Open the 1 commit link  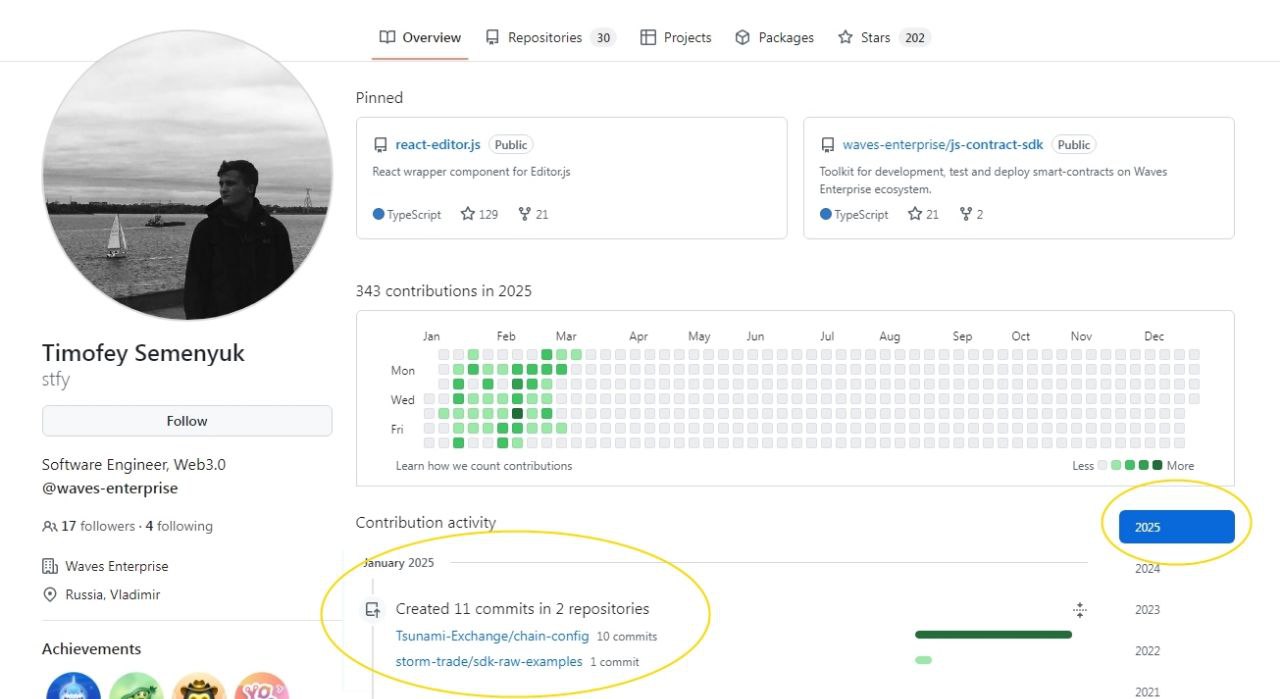click(615, 662)
